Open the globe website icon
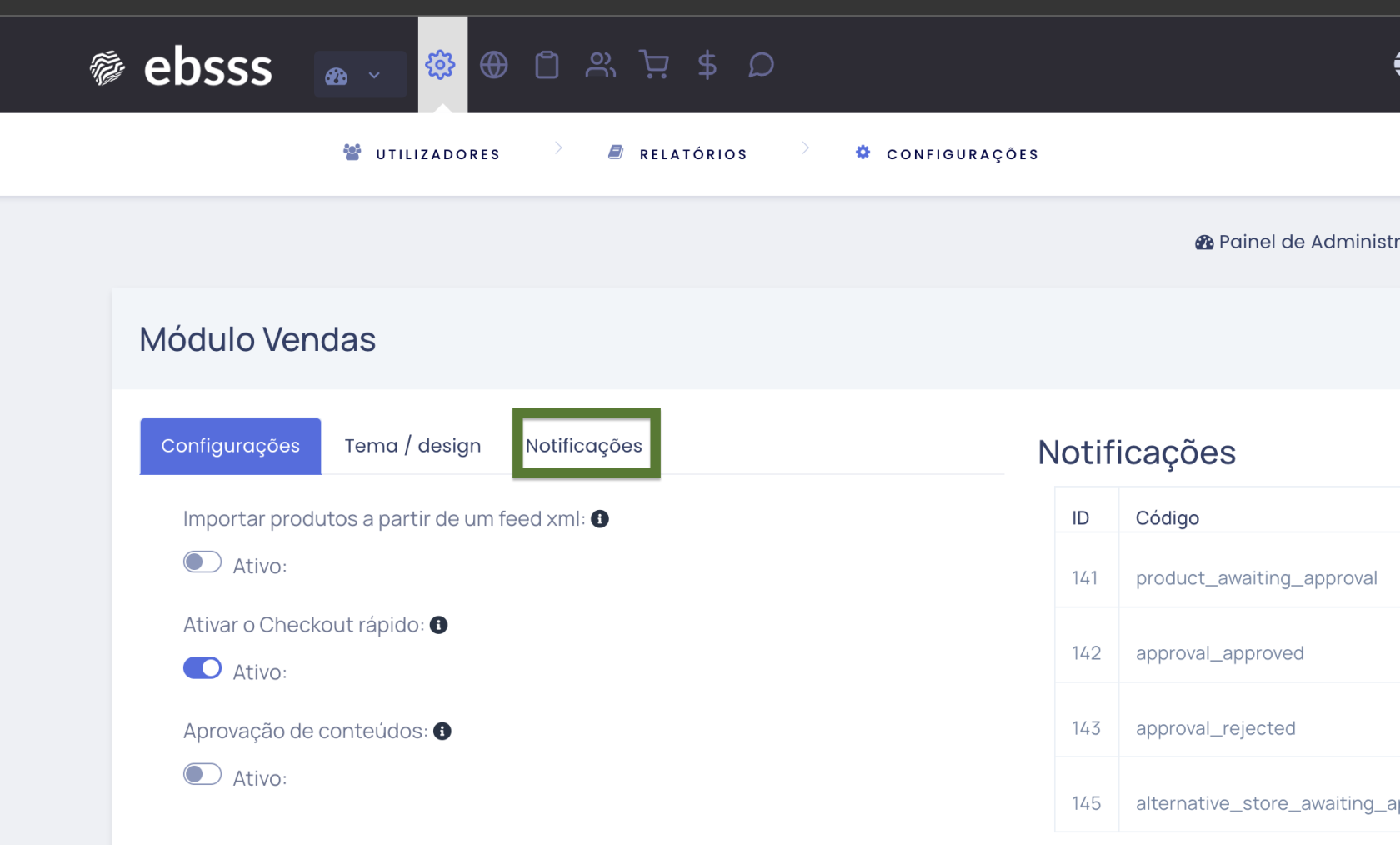 tap(494, 64)
